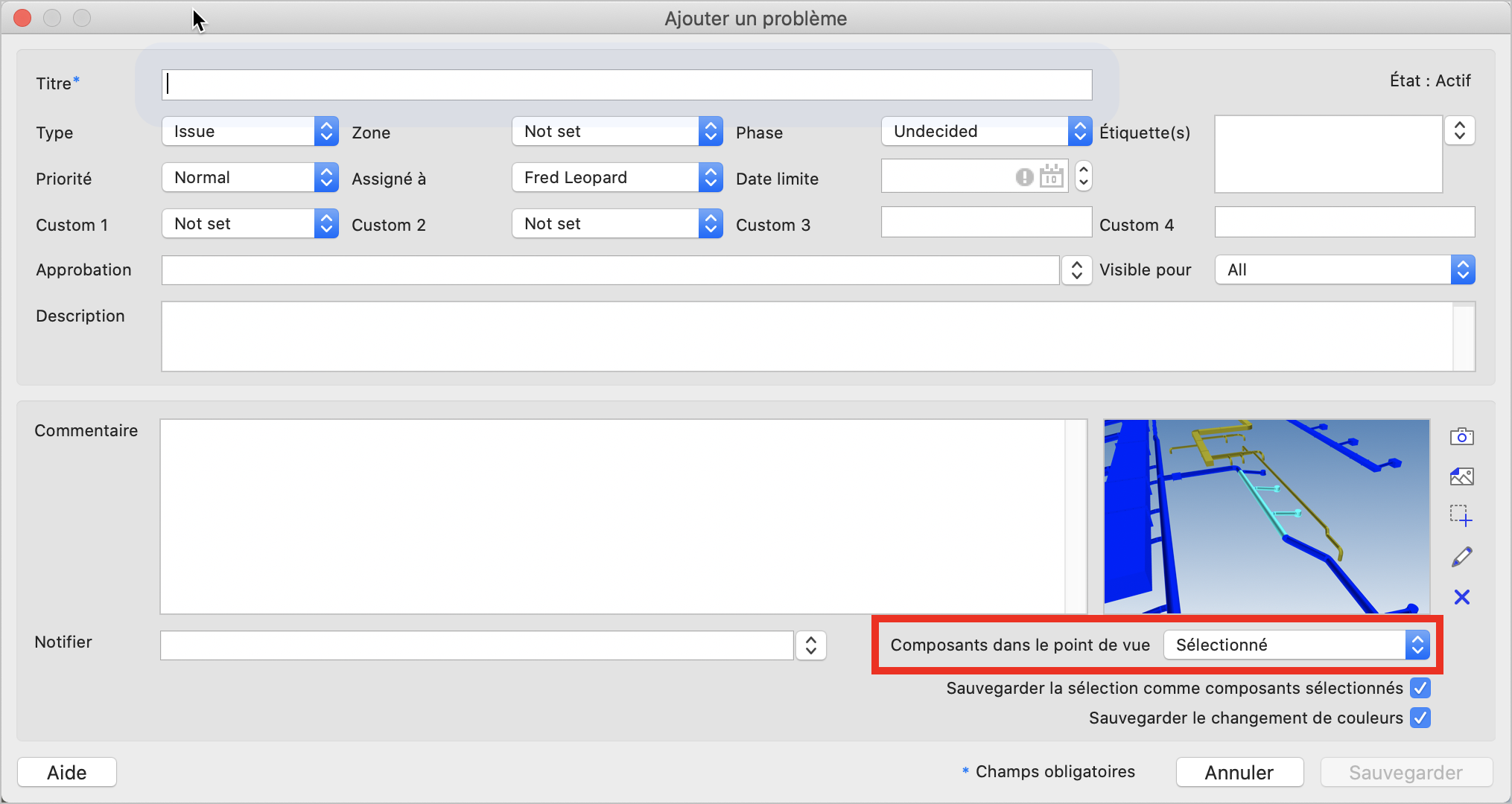Click the Étiquette(s) list box
The image size is (1512, 804).
coord(1329,154)
